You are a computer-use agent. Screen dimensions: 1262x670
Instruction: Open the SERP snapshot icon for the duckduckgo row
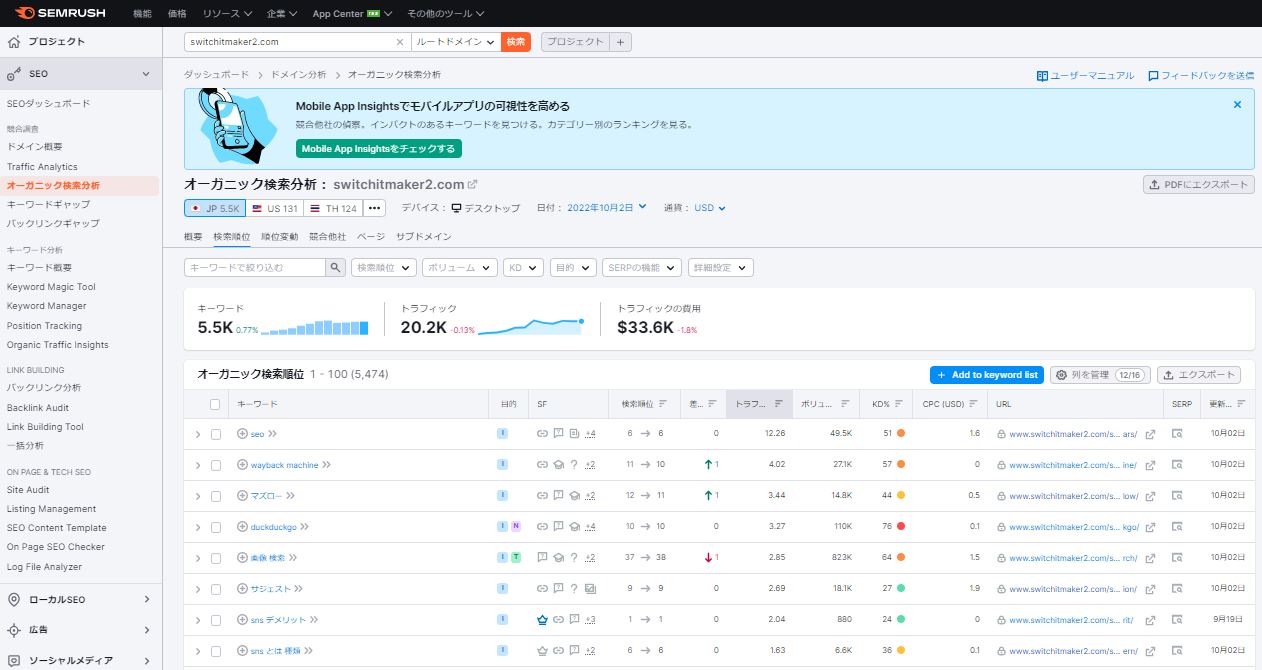click(x=1177, y=527)
